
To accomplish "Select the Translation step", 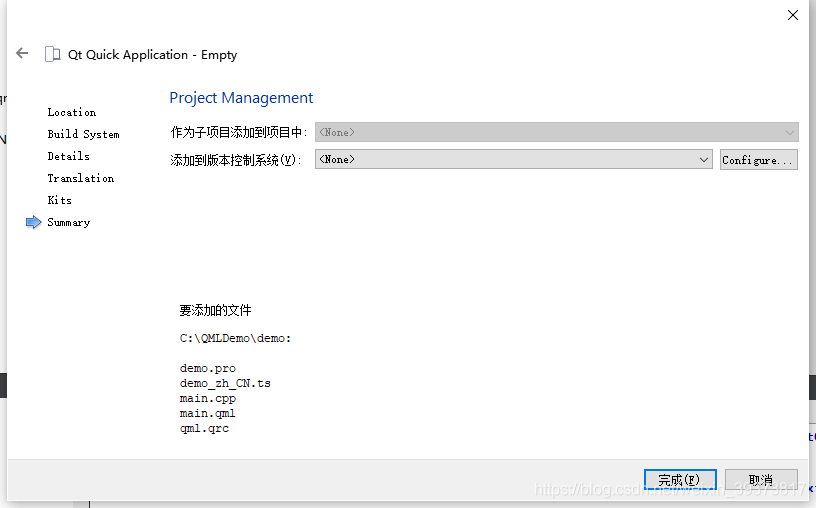I will point(81,178).
